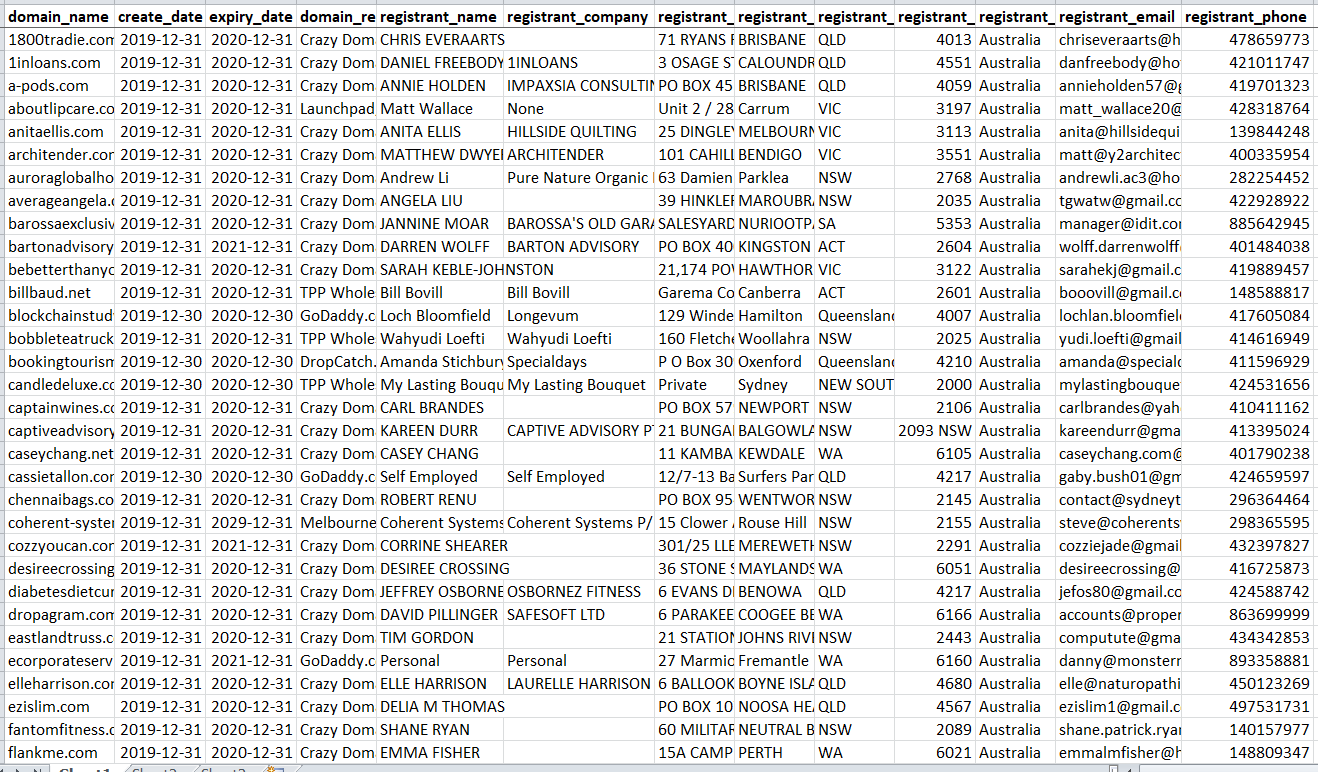Click the DropCatch. registrar cell
This screenshot has height=772, width=1318.
[x=337, y=362]
